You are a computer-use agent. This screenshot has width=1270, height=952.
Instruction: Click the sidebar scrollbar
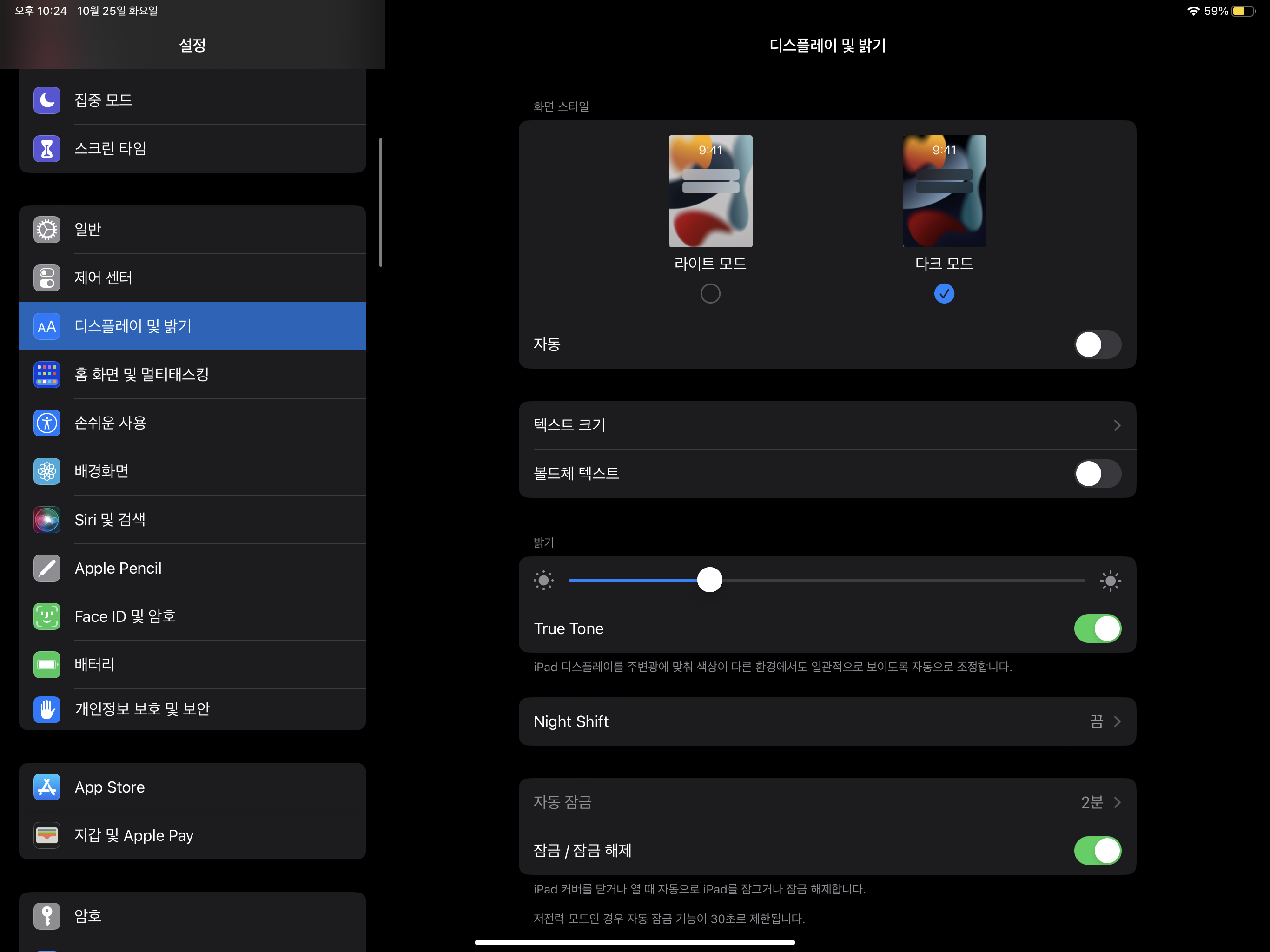380,202
